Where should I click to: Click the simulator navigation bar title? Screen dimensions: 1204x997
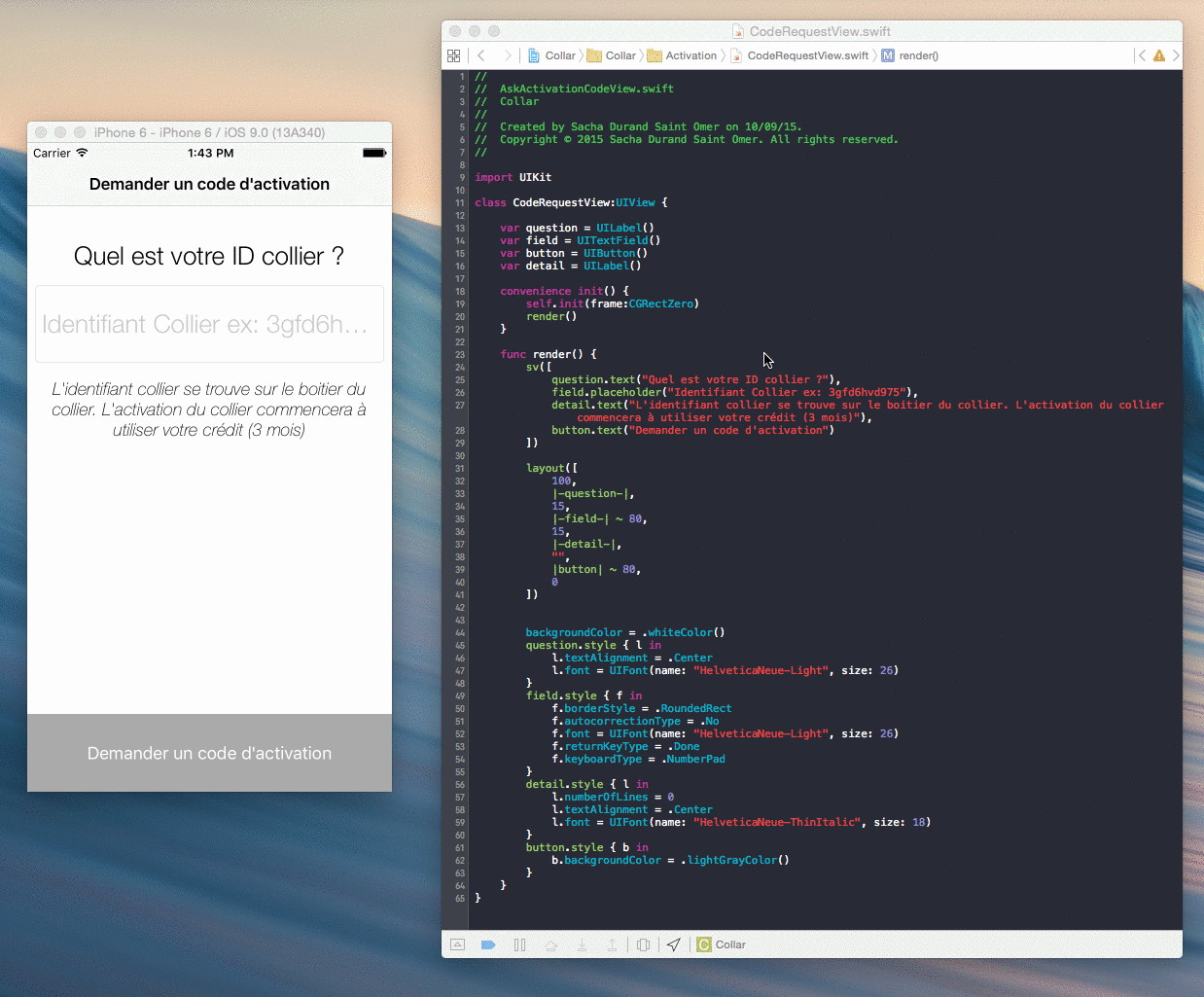point(209,184)
